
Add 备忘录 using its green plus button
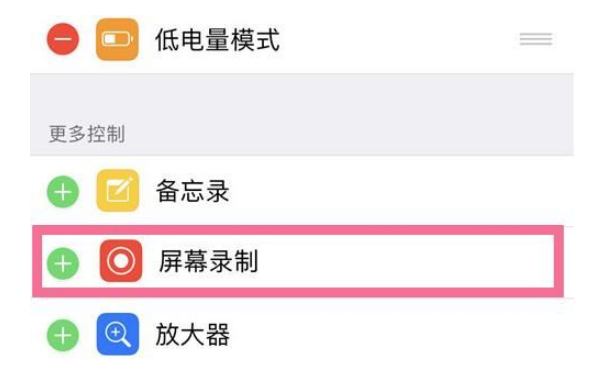[x=63, y=192]
